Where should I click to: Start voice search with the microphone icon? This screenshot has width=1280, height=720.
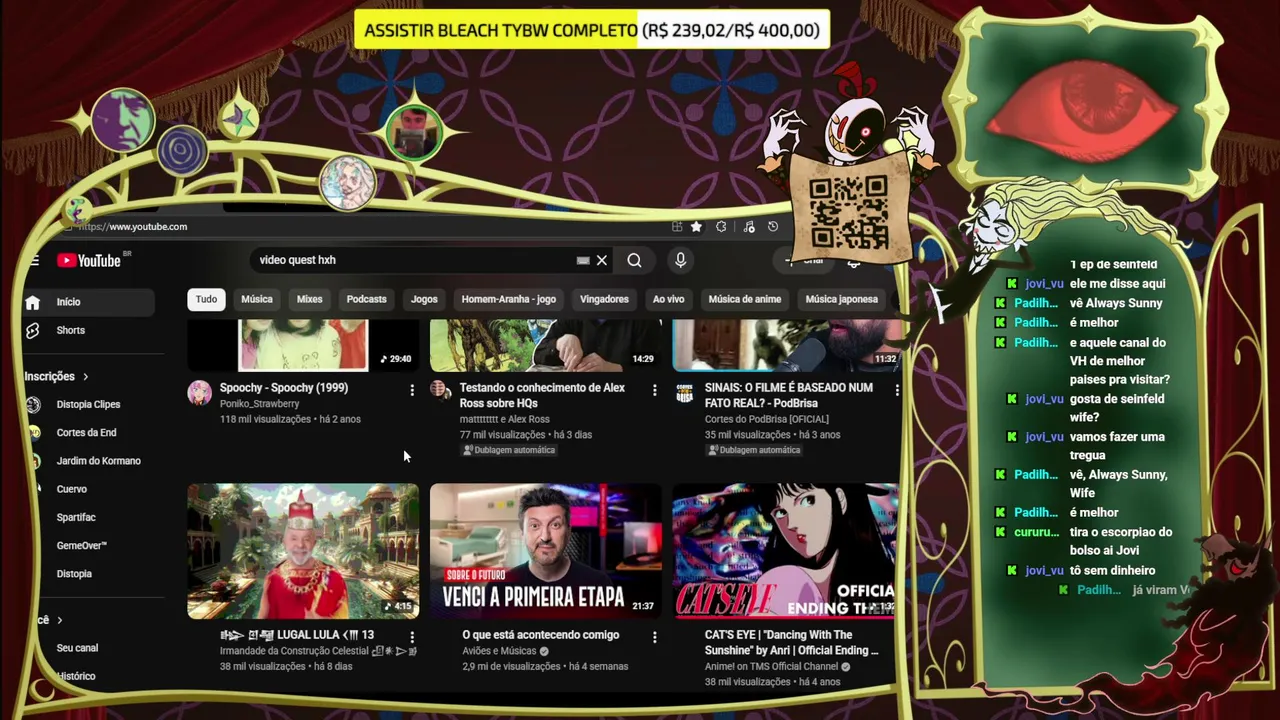(680, 260)
